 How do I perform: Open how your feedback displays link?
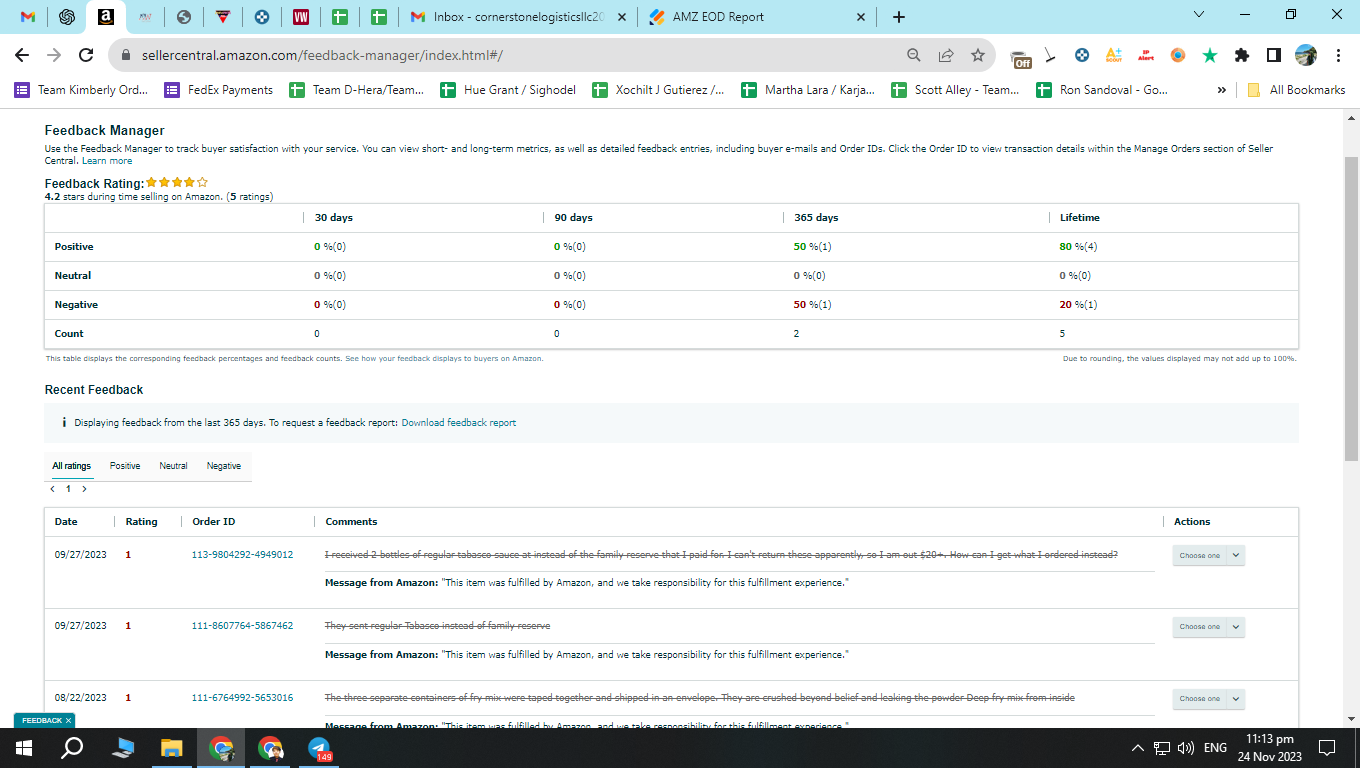click(444, 358)
